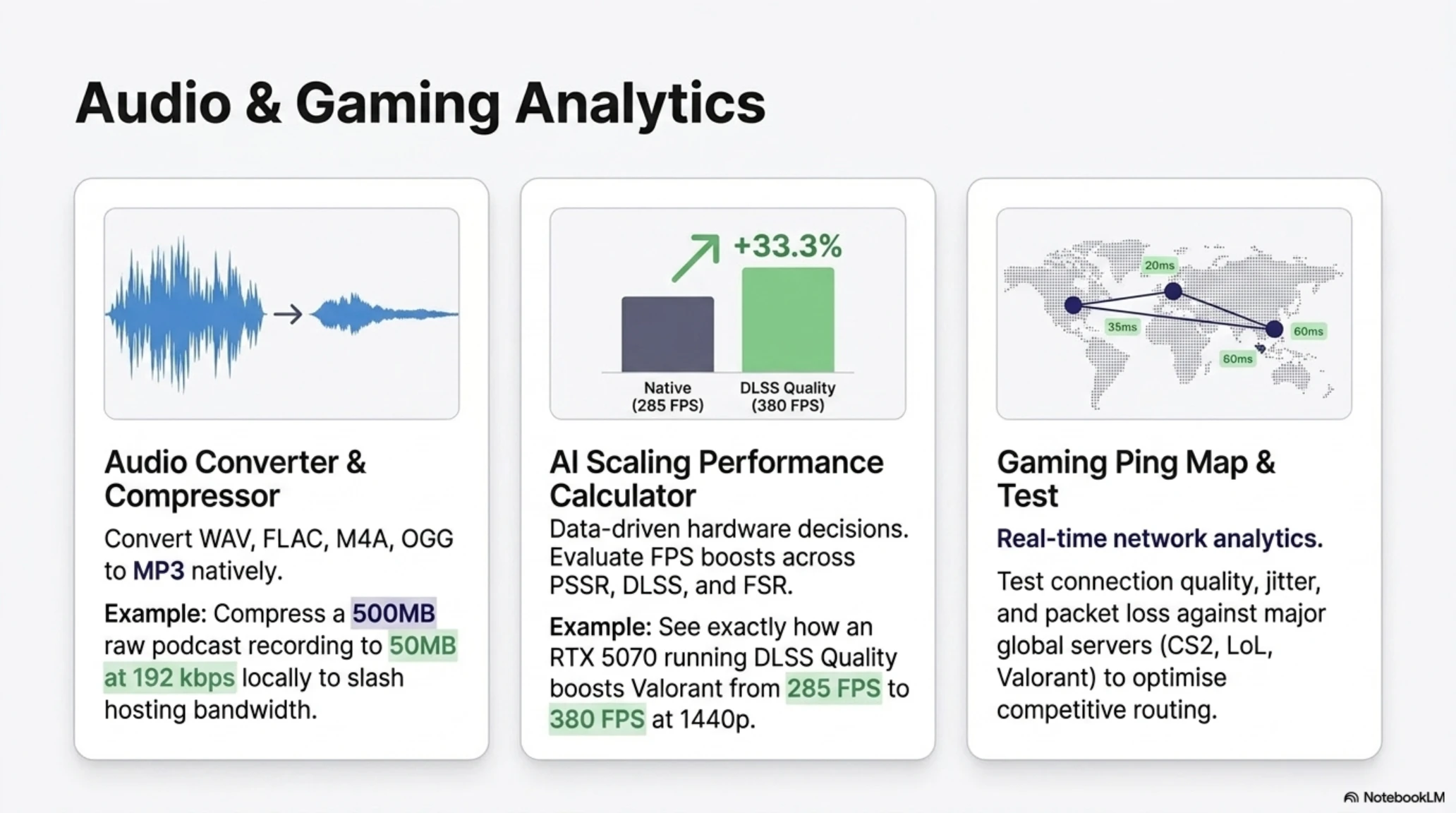Viewport: 1456px width, 813px height.
Task: Select the 20ms latency label
Action: click(1160, 265)
